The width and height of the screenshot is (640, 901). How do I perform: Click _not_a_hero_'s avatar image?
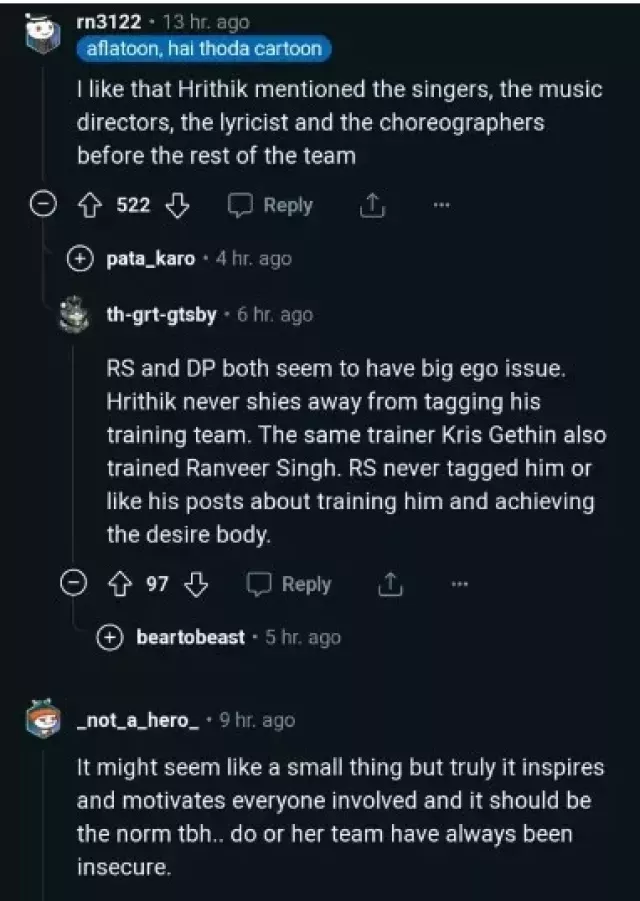(44, 720)
